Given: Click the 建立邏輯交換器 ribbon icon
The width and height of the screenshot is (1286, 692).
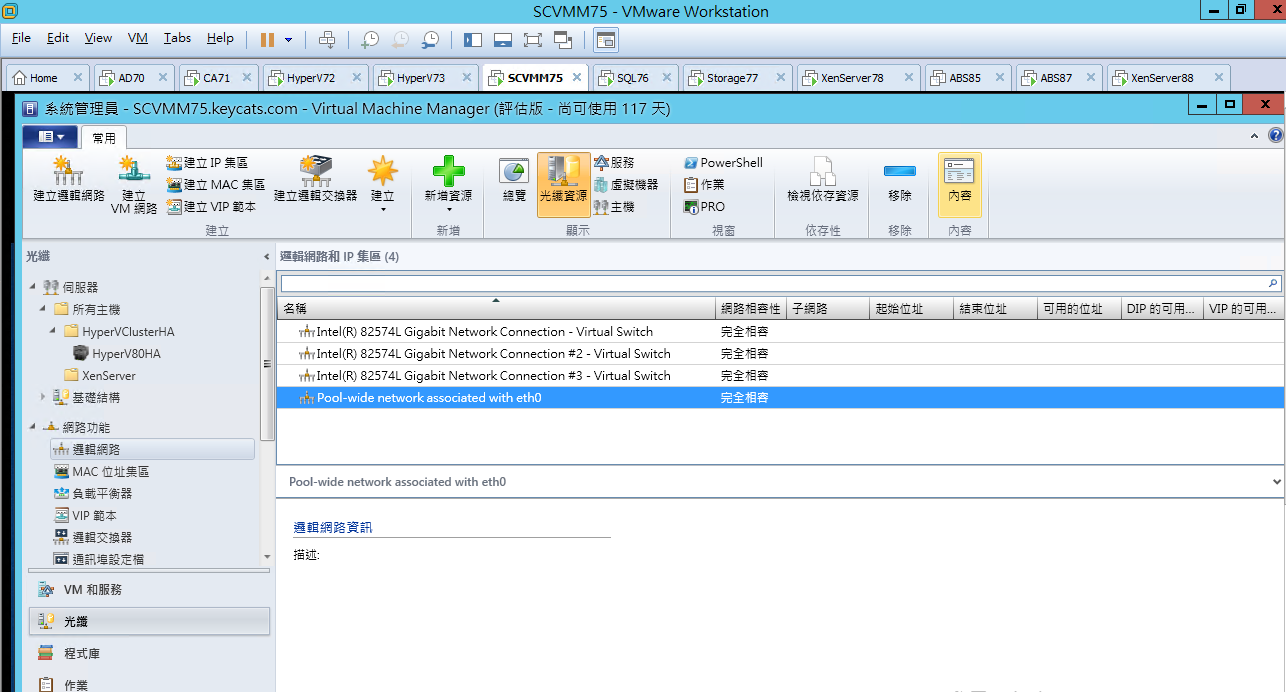Looking at the screenshot, I should click(316, 180).
